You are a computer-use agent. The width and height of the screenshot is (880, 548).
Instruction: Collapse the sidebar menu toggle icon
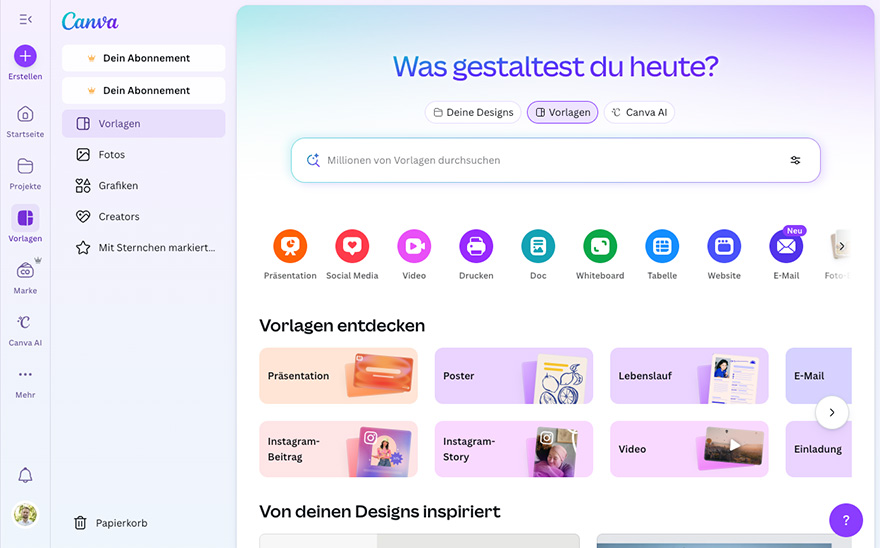click(x=25, y=20)
